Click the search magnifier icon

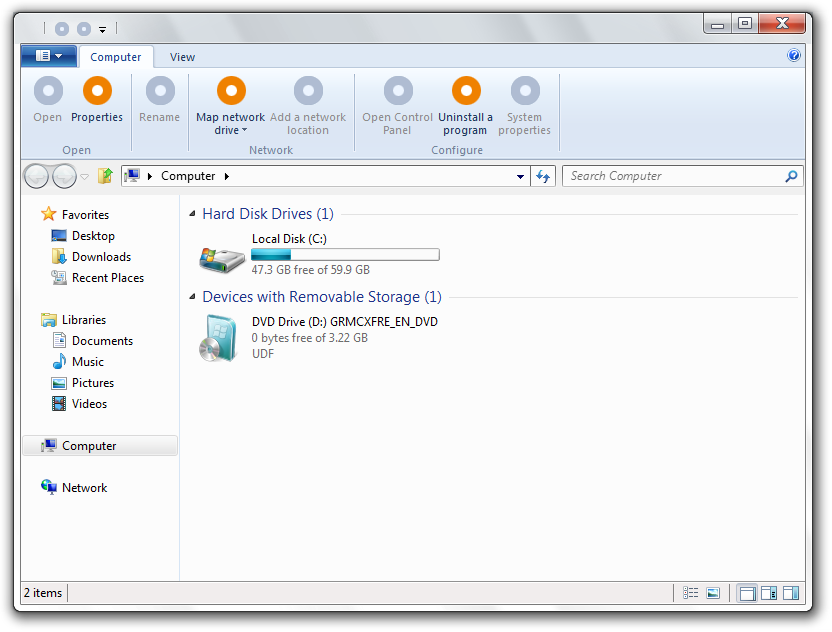coord(791,176)
